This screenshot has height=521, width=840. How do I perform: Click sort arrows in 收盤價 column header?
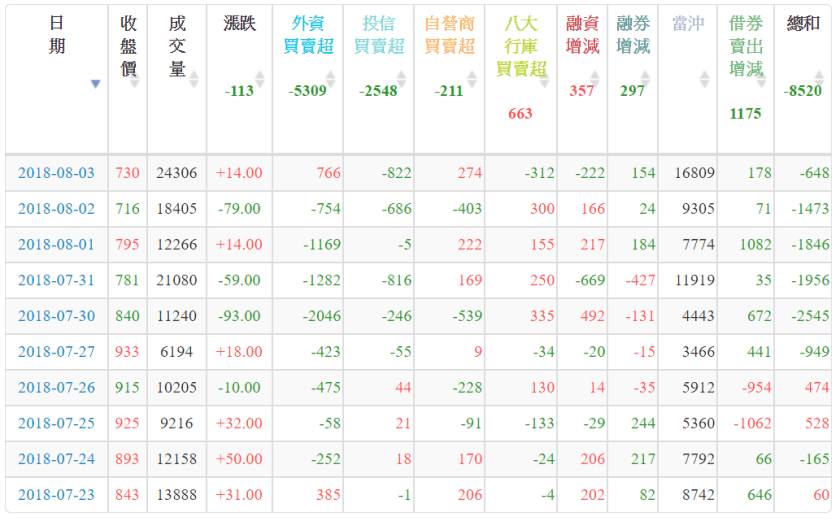(x=135, y=78)
